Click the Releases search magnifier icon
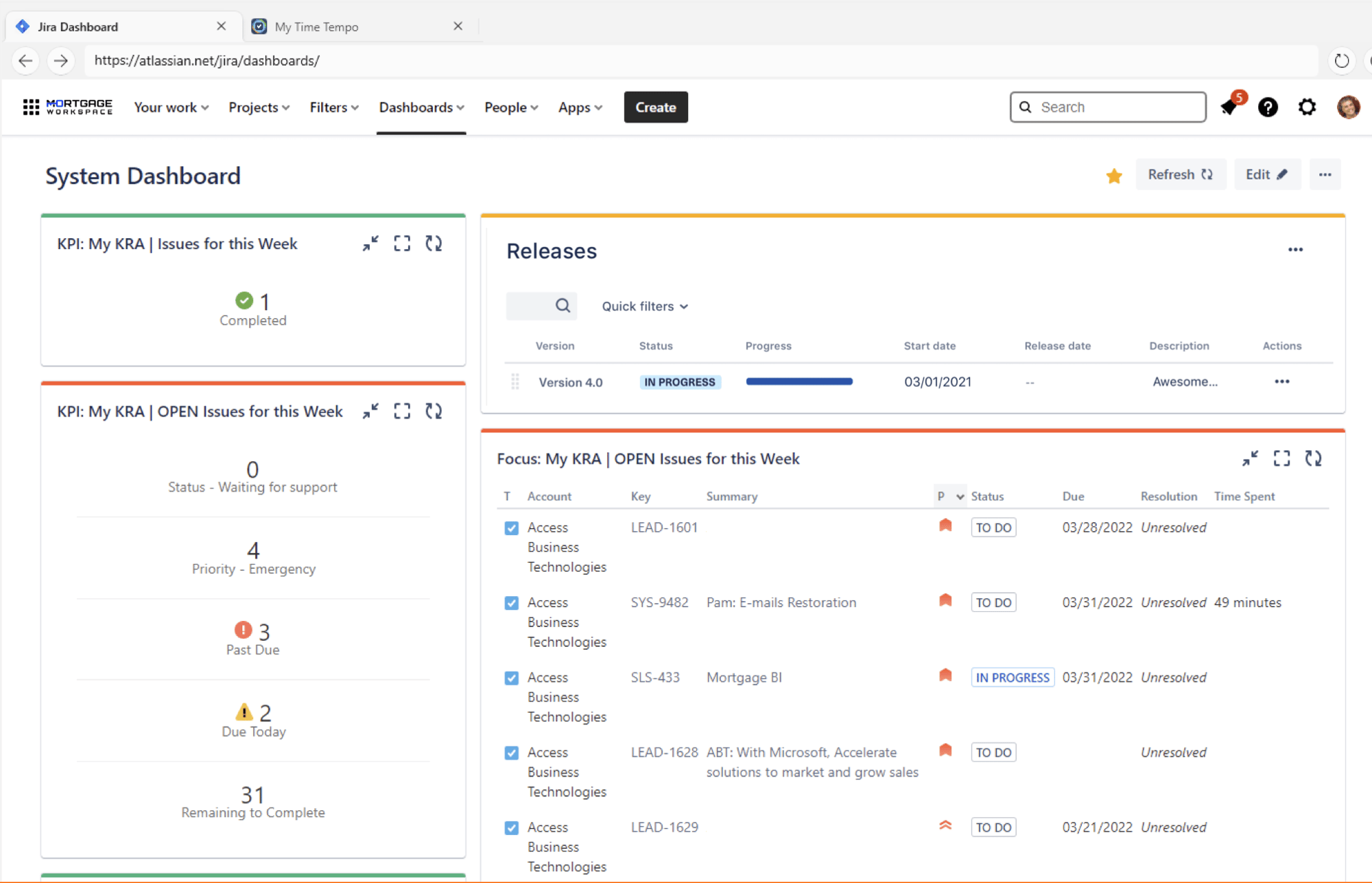The image size is (1372, 883). pos(563,306)
